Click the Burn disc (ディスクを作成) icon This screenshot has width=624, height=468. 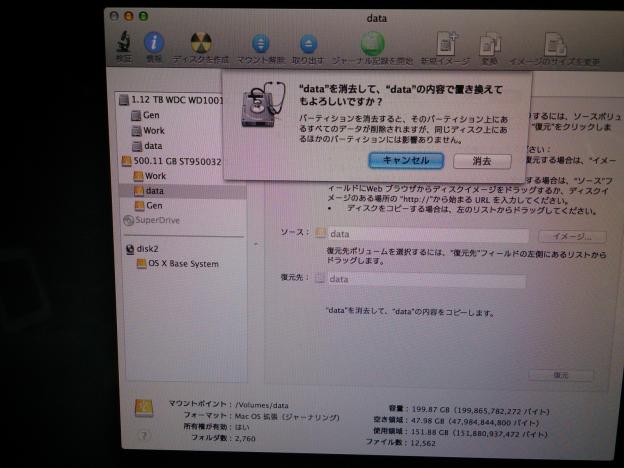pos(201,43)
